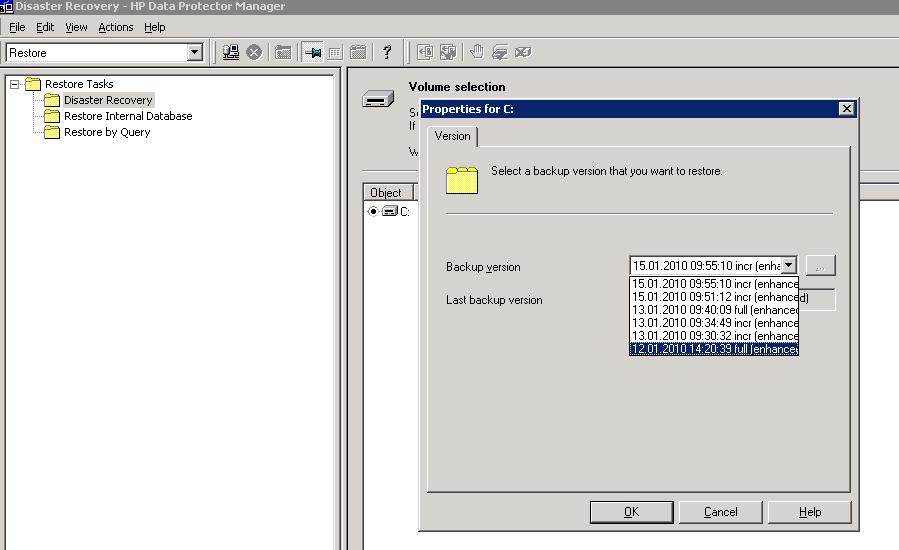Choose 13.01.2010 09:40:09 full backup version

[x=714, y=310]
